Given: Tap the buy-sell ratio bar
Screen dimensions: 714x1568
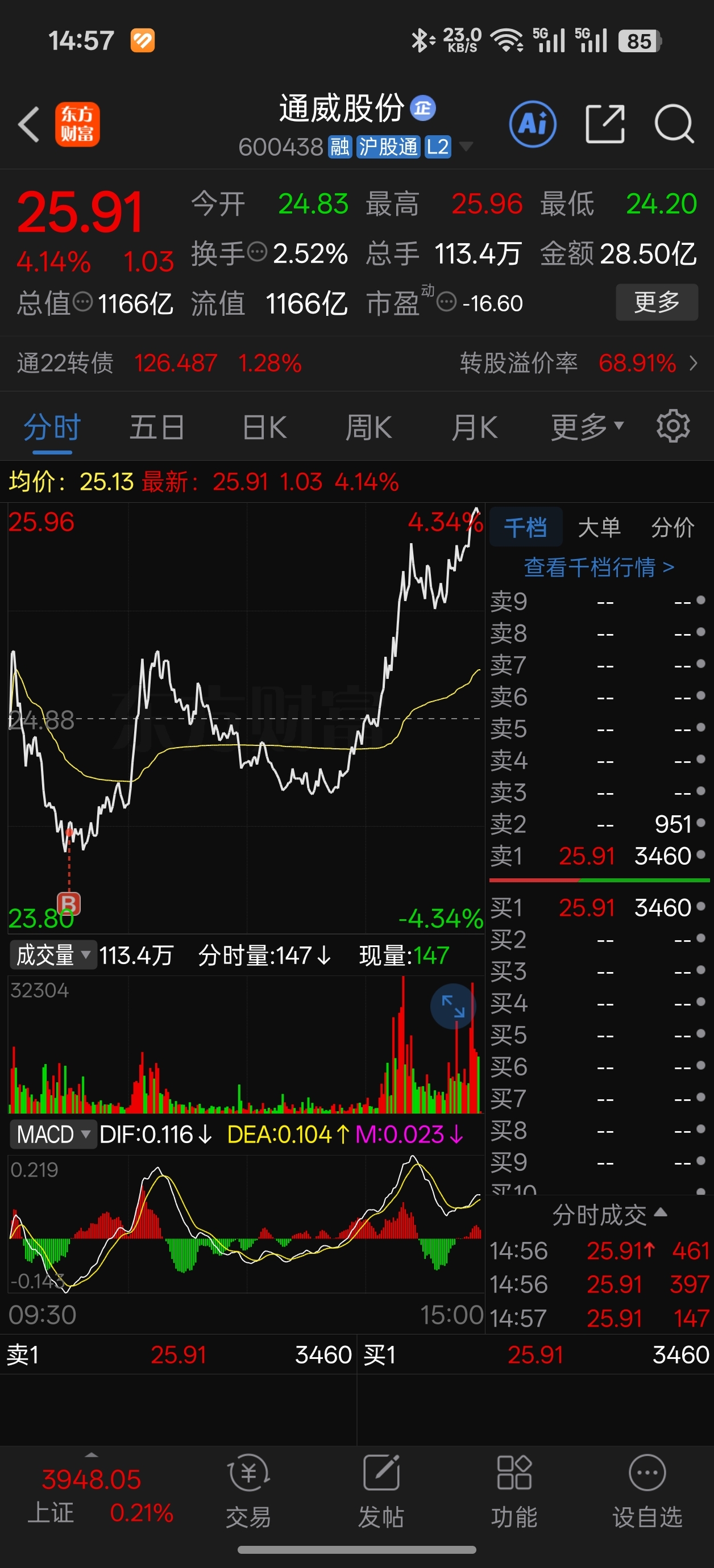Looking at the screenshot, I should (x=600, y=880).
